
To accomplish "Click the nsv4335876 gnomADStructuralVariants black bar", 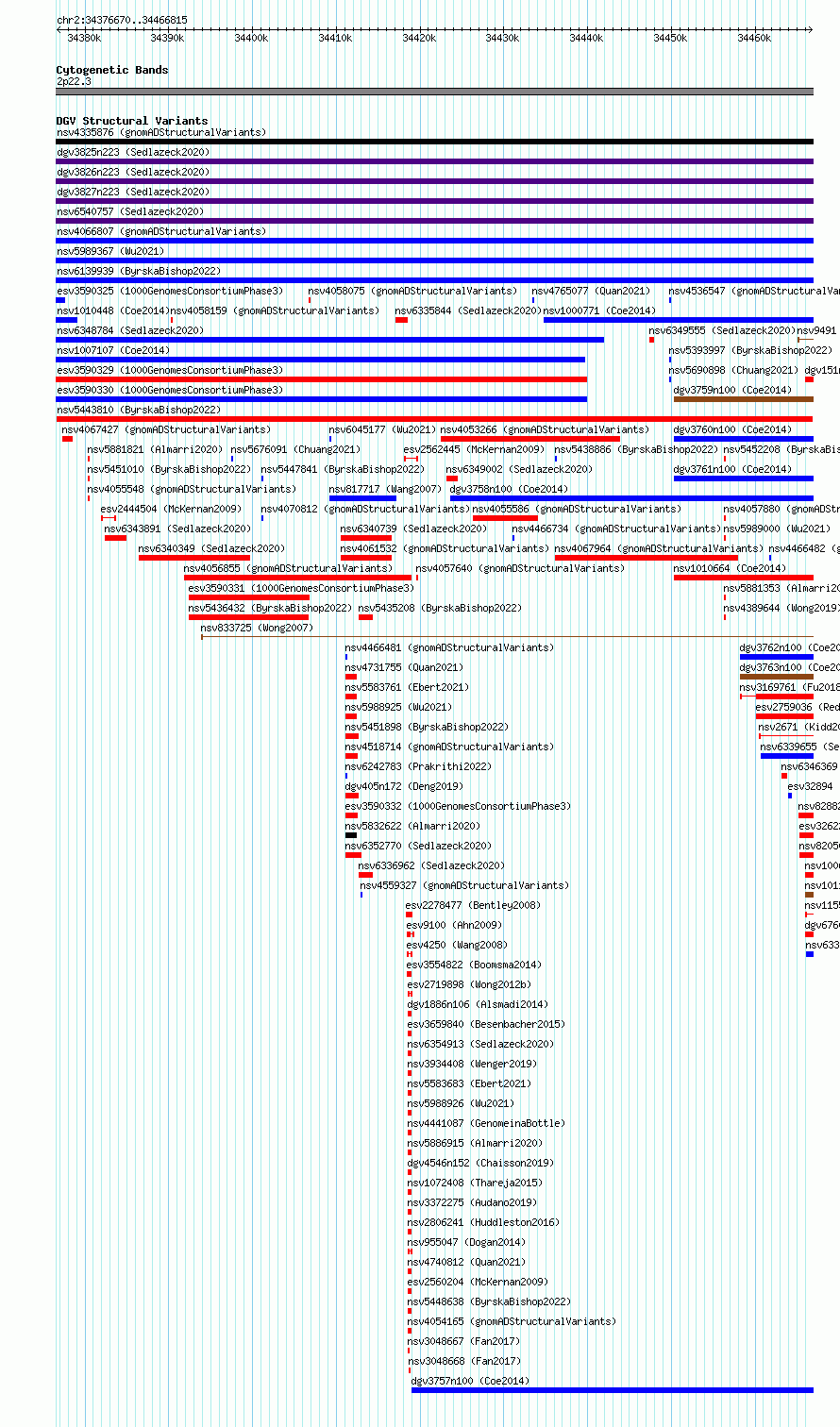I will pyautogui.click(x=434, y=142).
